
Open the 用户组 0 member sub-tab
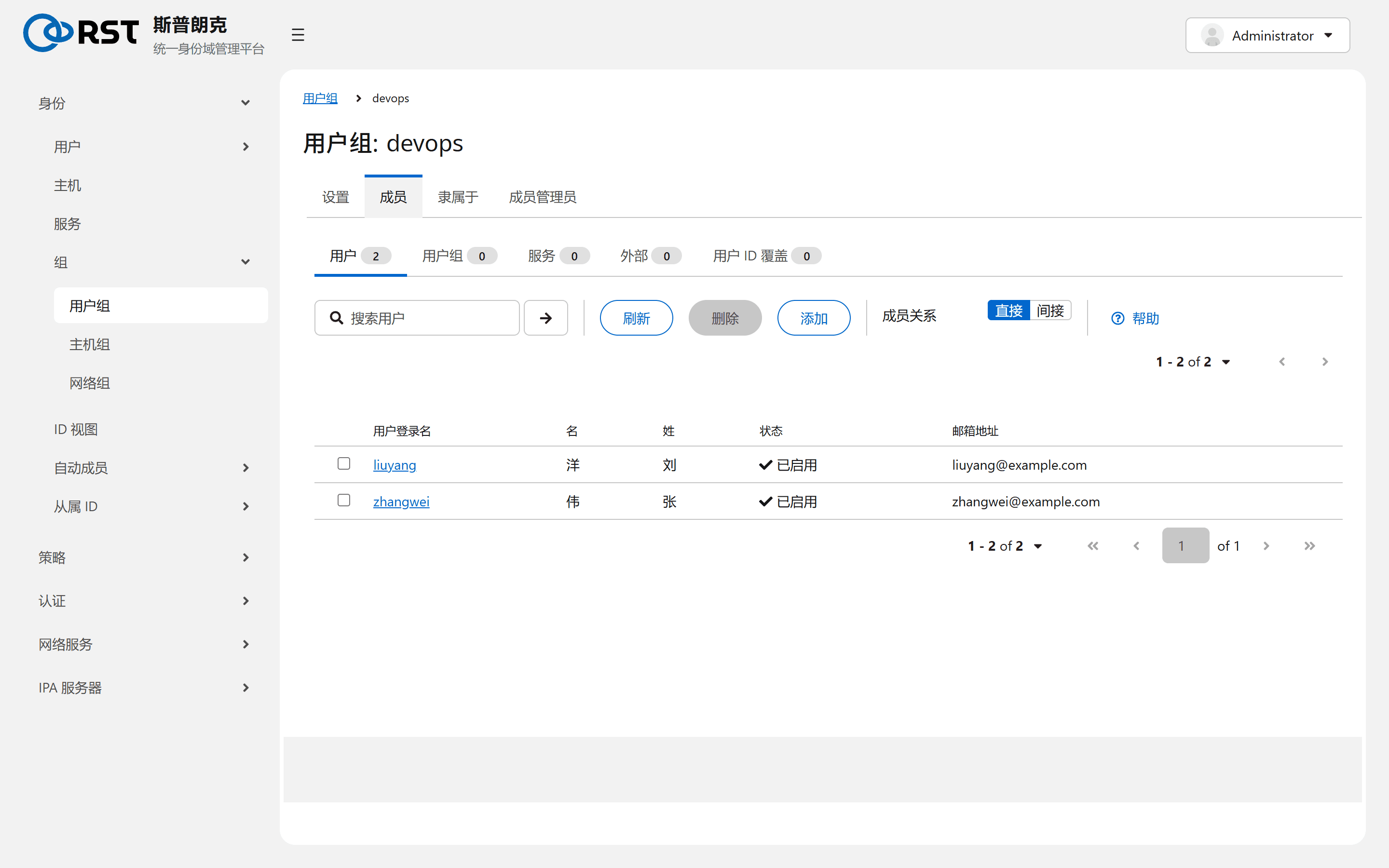tap(460, 256)
